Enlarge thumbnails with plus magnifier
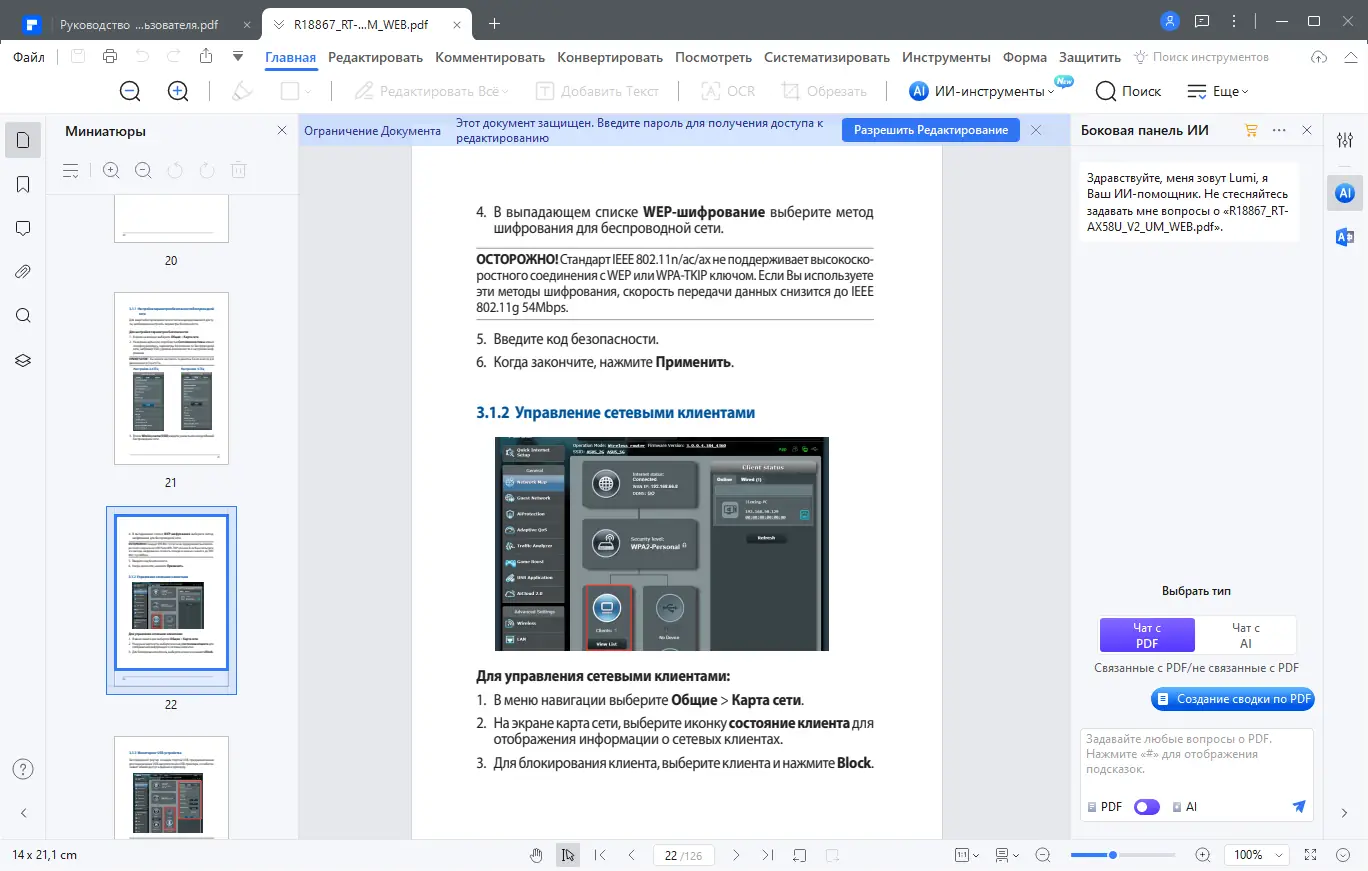Screen dimensions: 1368x871 coord(111,171)
